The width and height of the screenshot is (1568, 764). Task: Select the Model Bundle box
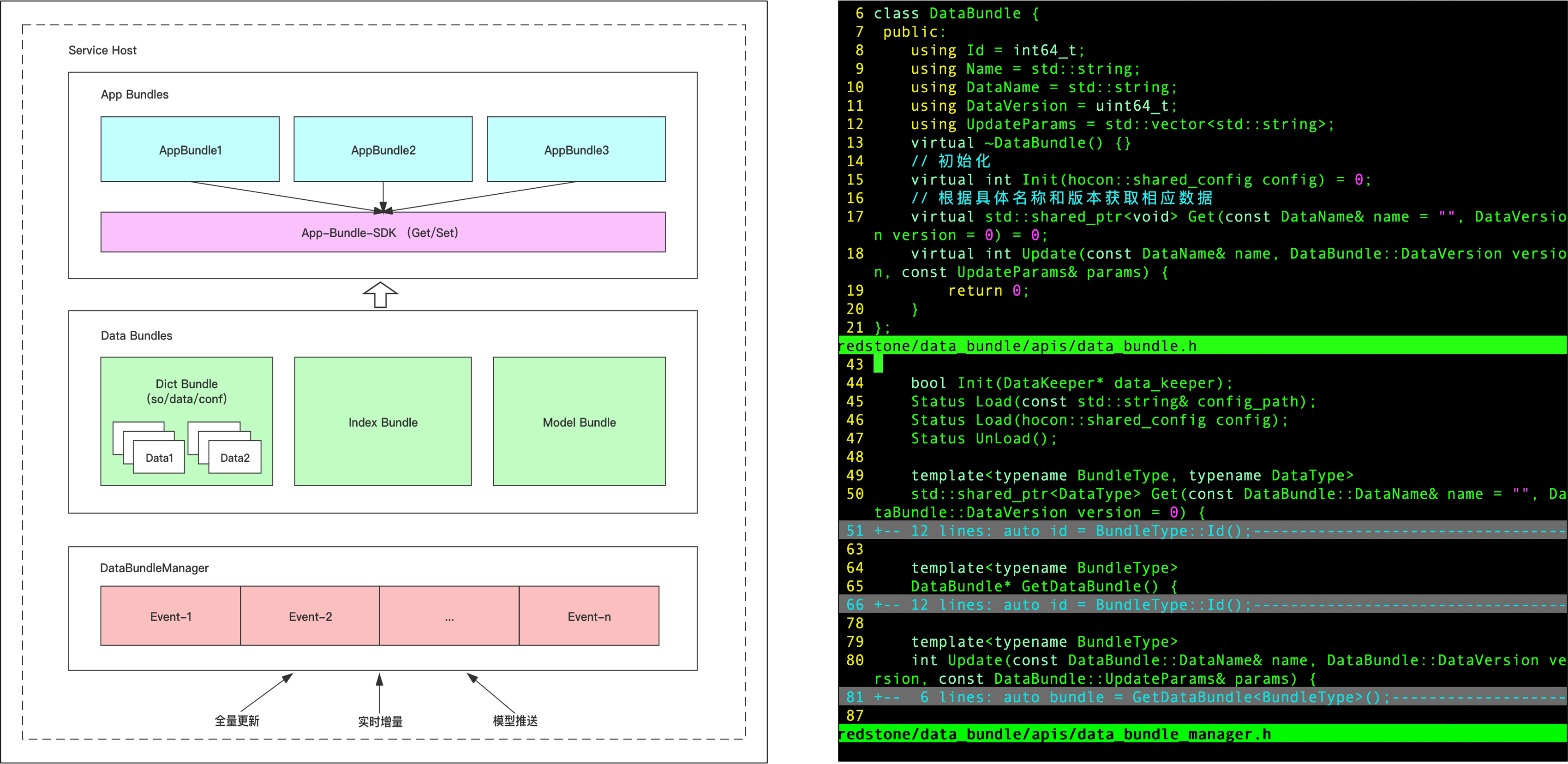point(579,422)
